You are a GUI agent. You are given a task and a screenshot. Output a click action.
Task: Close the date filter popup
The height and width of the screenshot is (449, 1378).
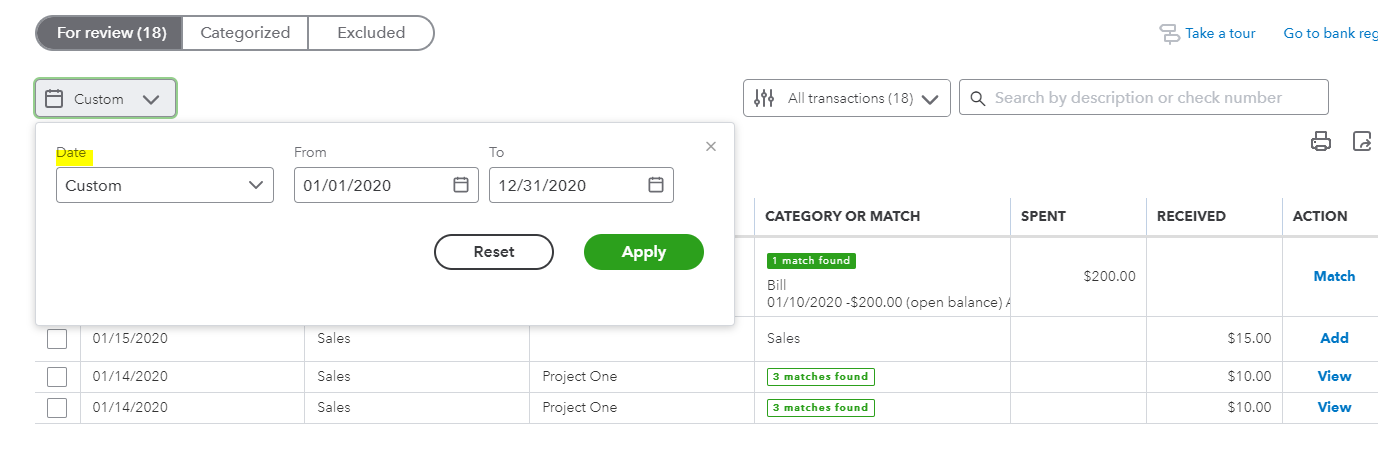[x=711, y=146]
